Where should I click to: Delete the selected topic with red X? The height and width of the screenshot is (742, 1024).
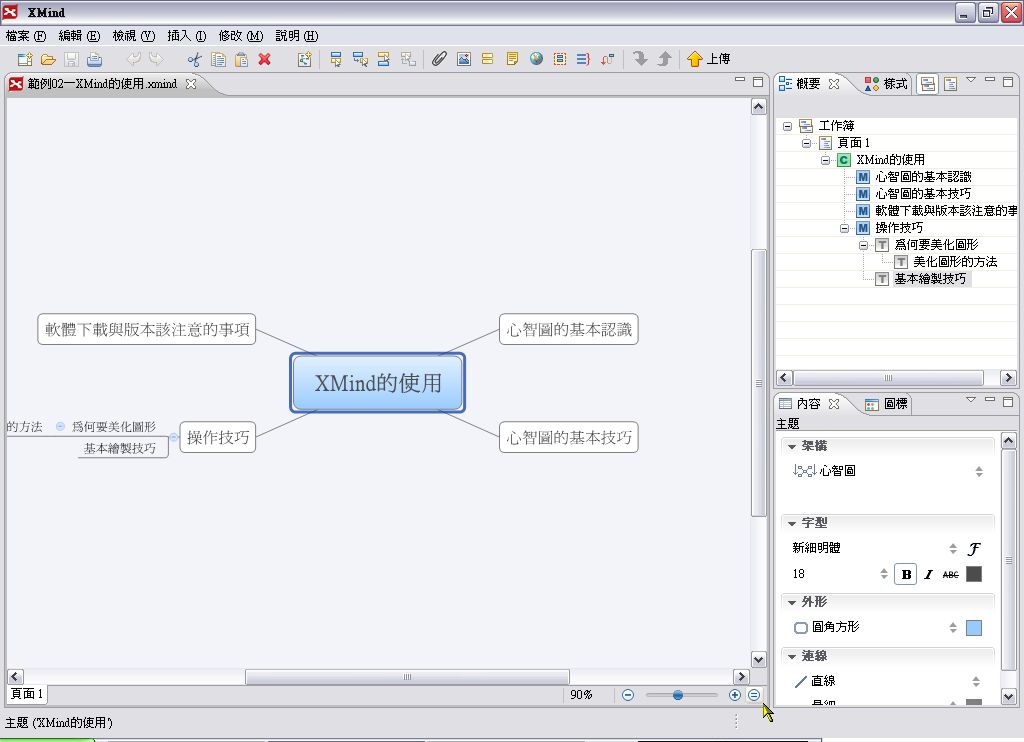point(264,59)
